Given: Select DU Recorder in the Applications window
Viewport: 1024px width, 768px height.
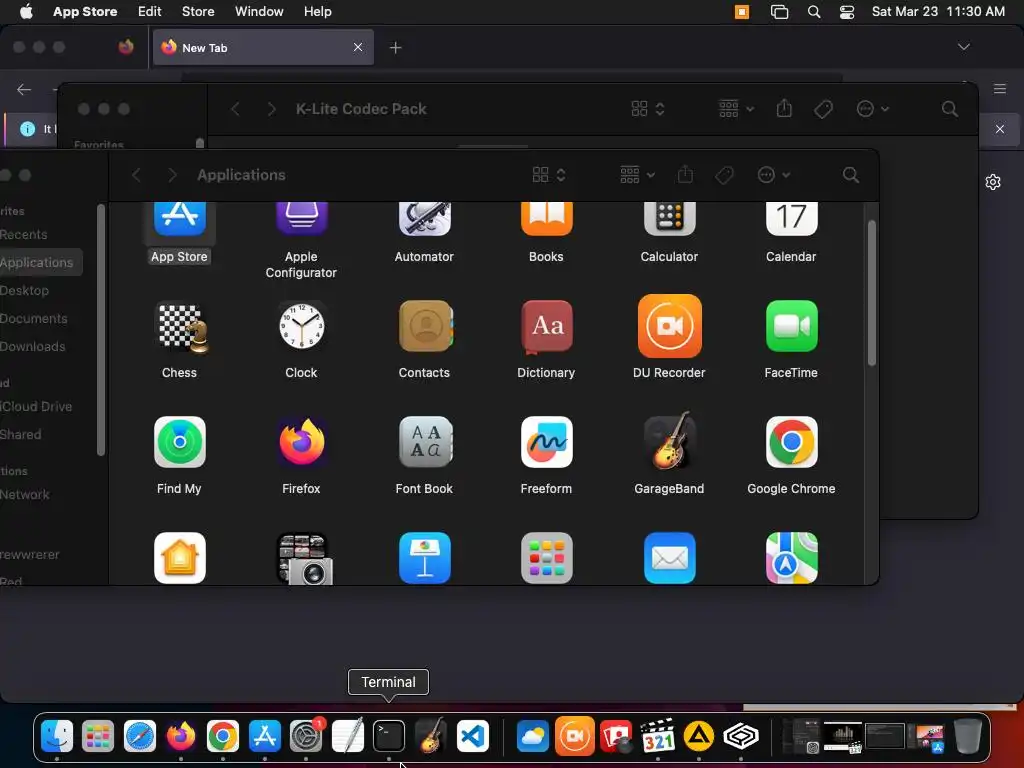Looking at the screenshot, I should point(669,327).
